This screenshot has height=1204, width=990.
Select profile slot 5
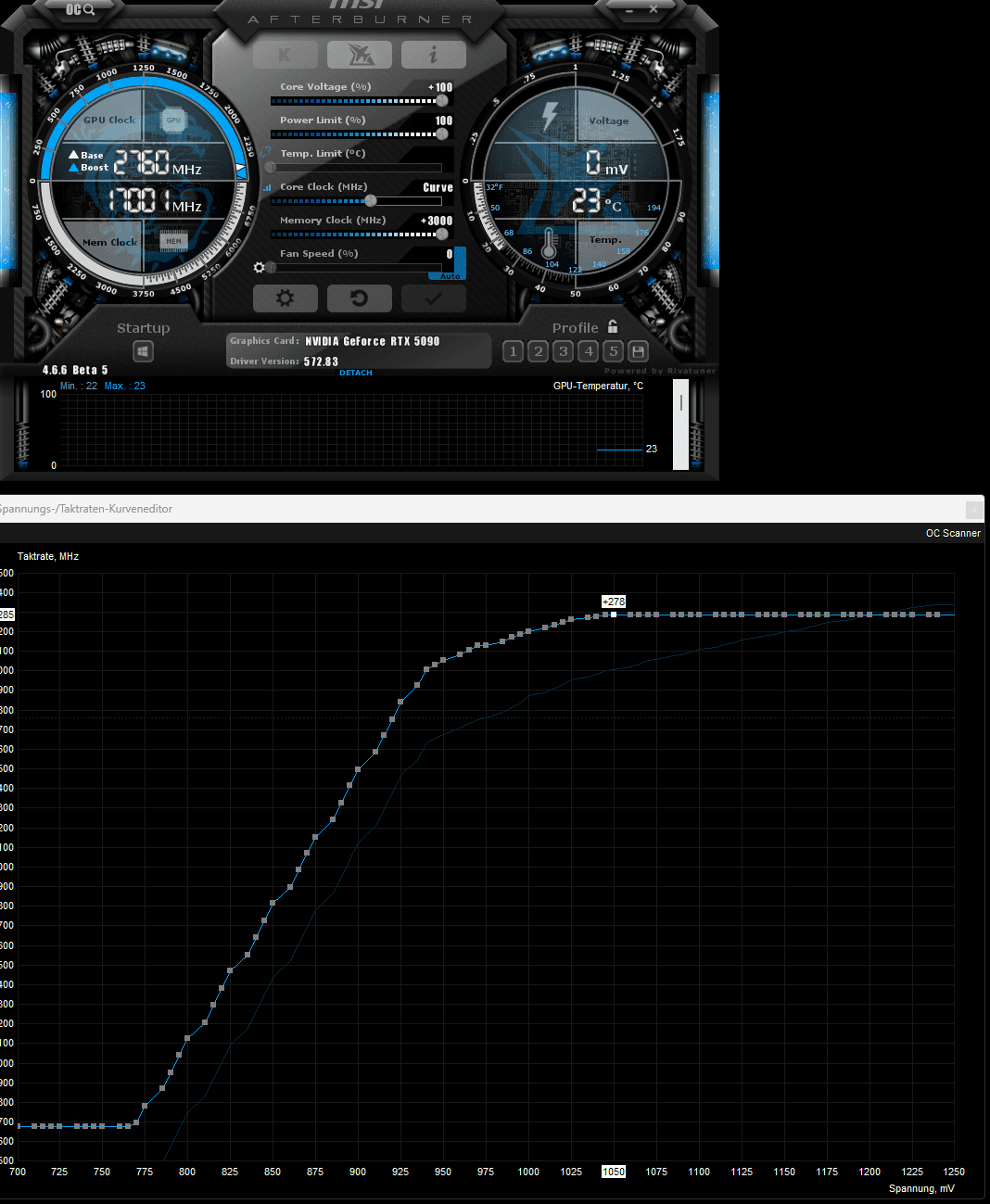pos(613,351)
